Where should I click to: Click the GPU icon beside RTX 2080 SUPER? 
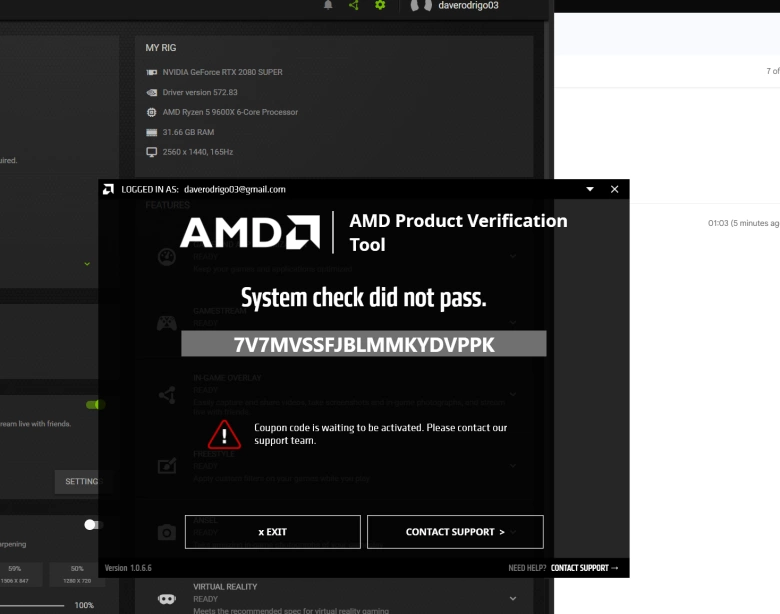point(152,72)
